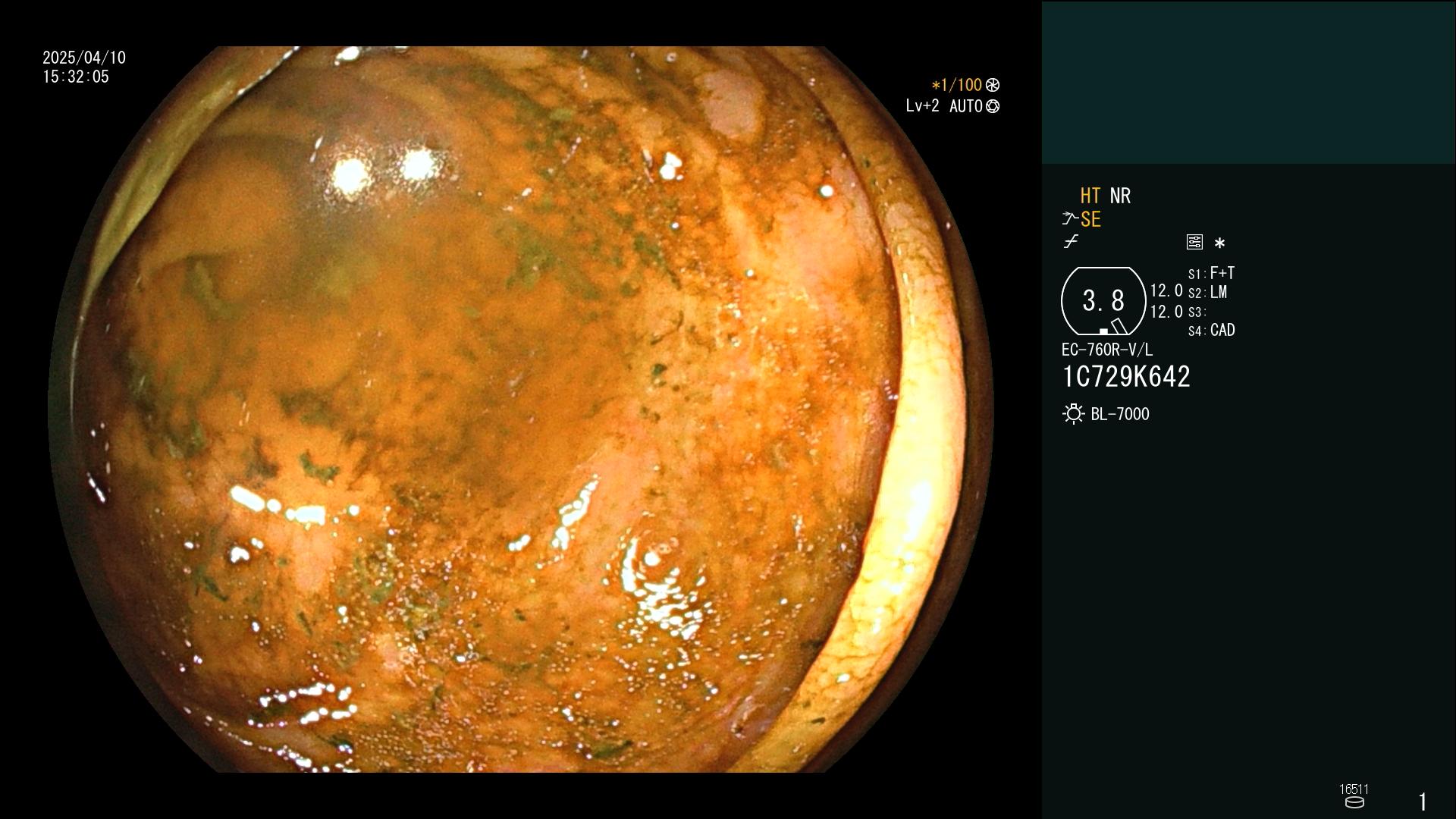Click the settings sliders icon
The height and width of the screenshot is (819, 1456).
point(1194,243)
